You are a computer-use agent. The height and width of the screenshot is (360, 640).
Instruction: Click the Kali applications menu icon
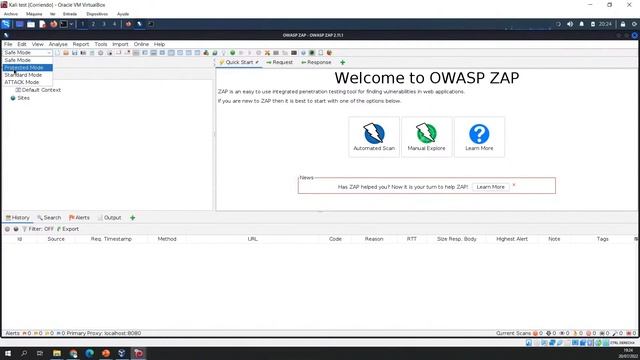click(6, 24)
